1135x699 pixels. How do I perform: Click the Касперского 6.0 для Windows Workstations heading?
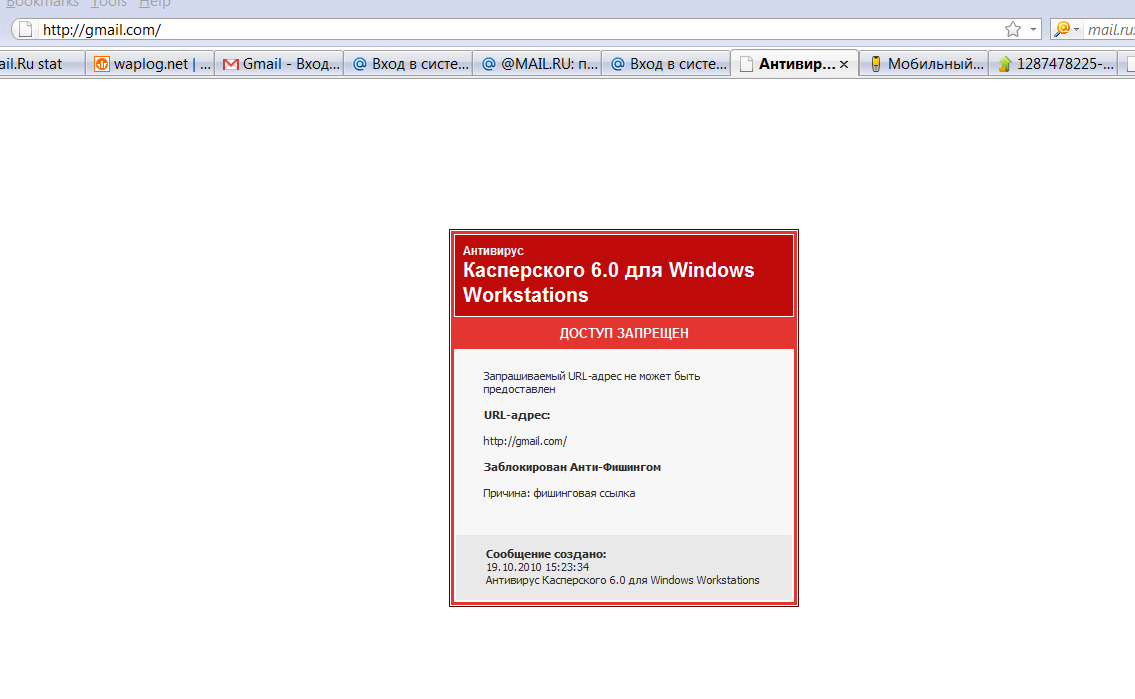click(608, 282)
